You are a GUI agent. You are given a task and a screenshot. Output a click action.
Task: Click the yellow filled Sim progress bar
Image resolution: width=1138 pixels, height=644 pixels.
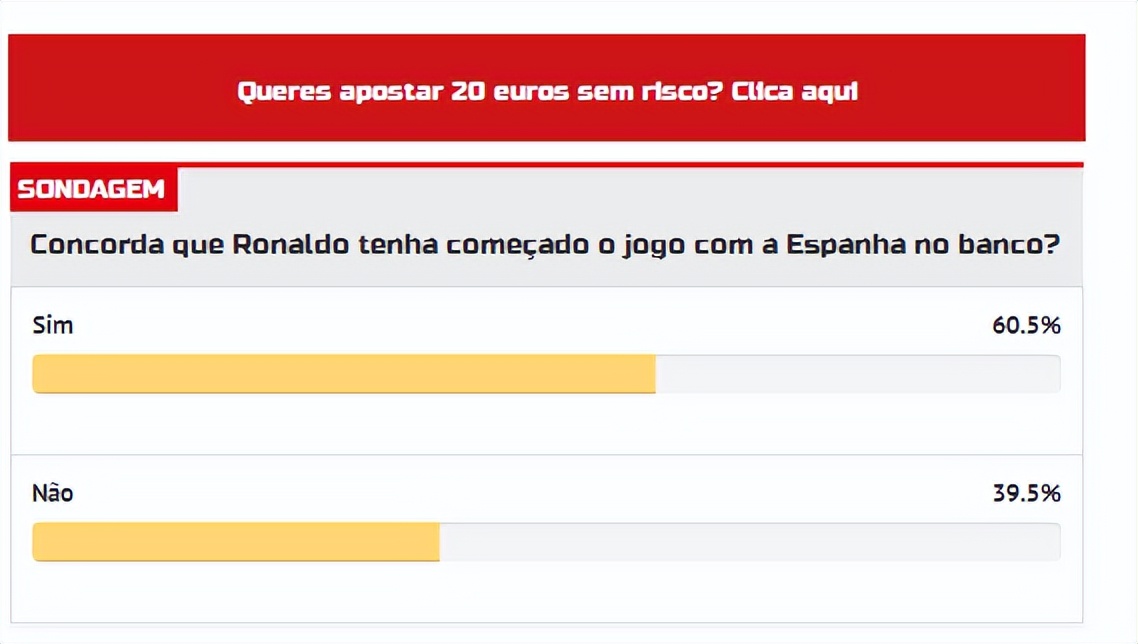tap(343, 374)
